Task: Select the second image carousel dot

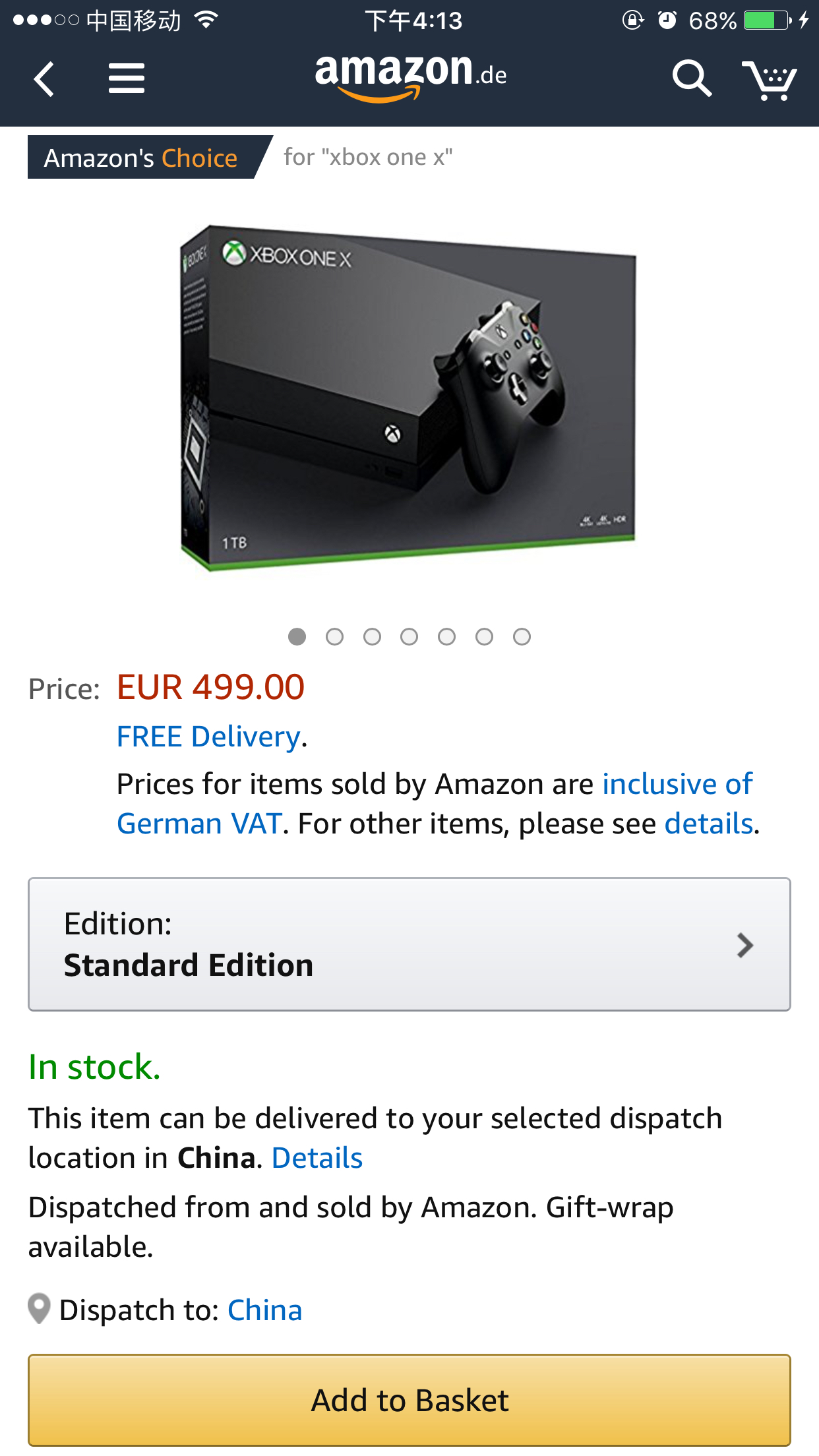Action: [x=334, y=636]
